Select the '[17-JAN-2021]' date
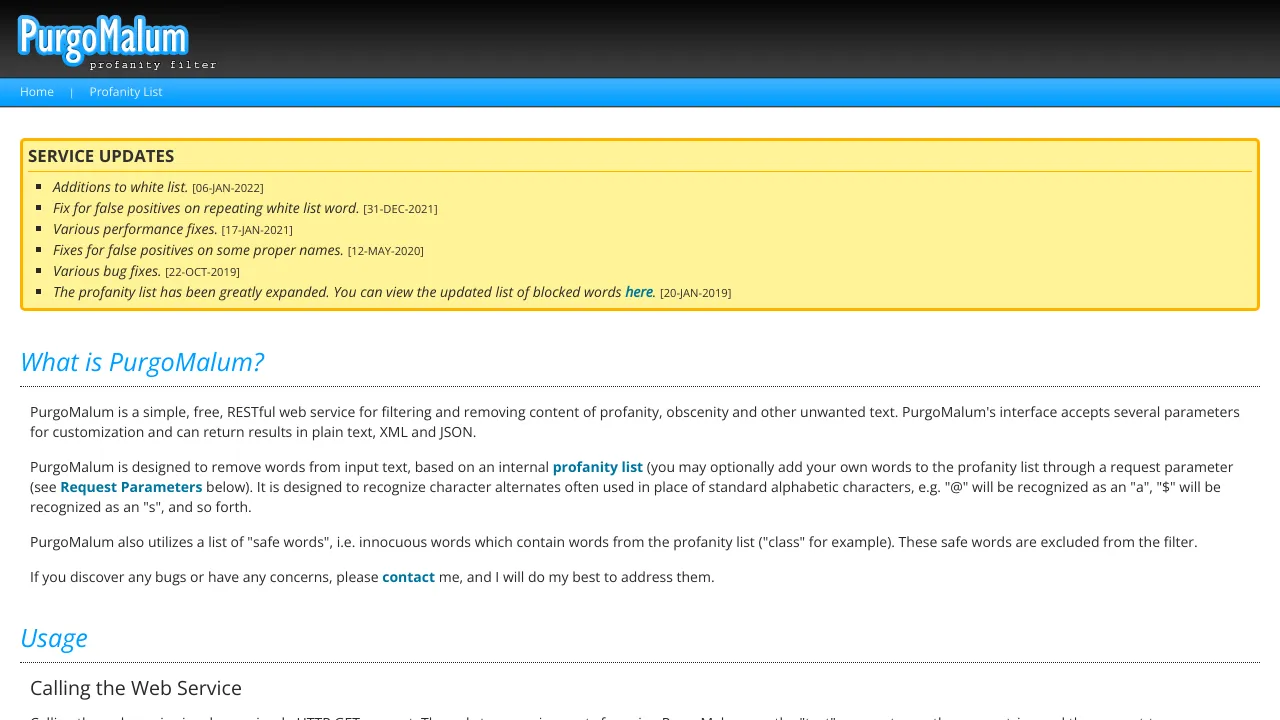This screenshot has width=1280, height=720. [257, 230]
